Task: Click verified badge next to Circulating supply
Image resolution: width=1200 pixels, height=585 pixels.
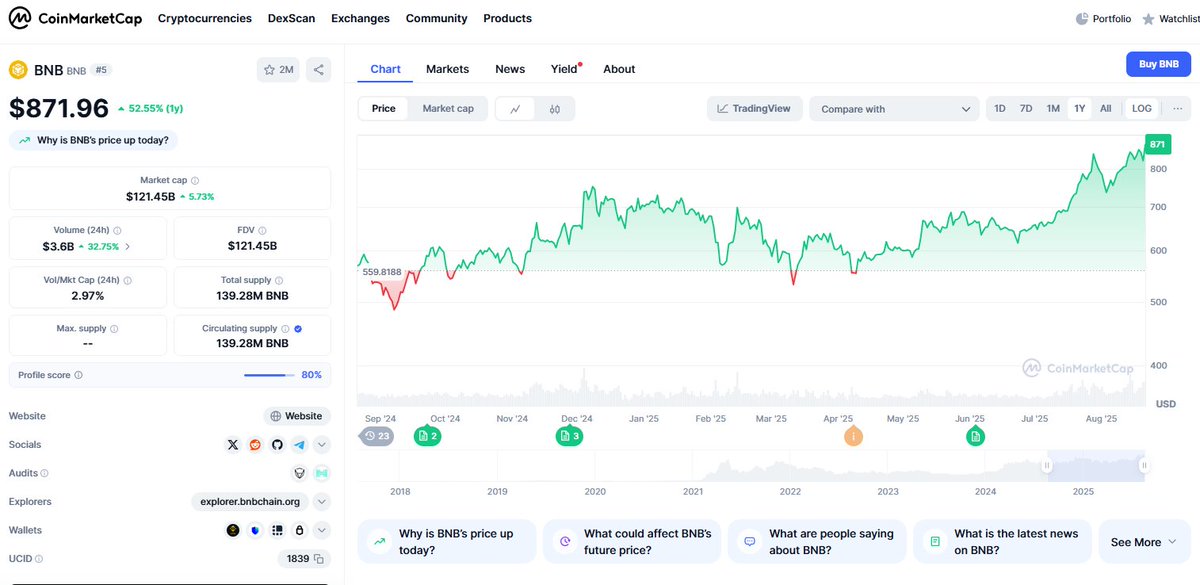Action: [x=299, y=329]
